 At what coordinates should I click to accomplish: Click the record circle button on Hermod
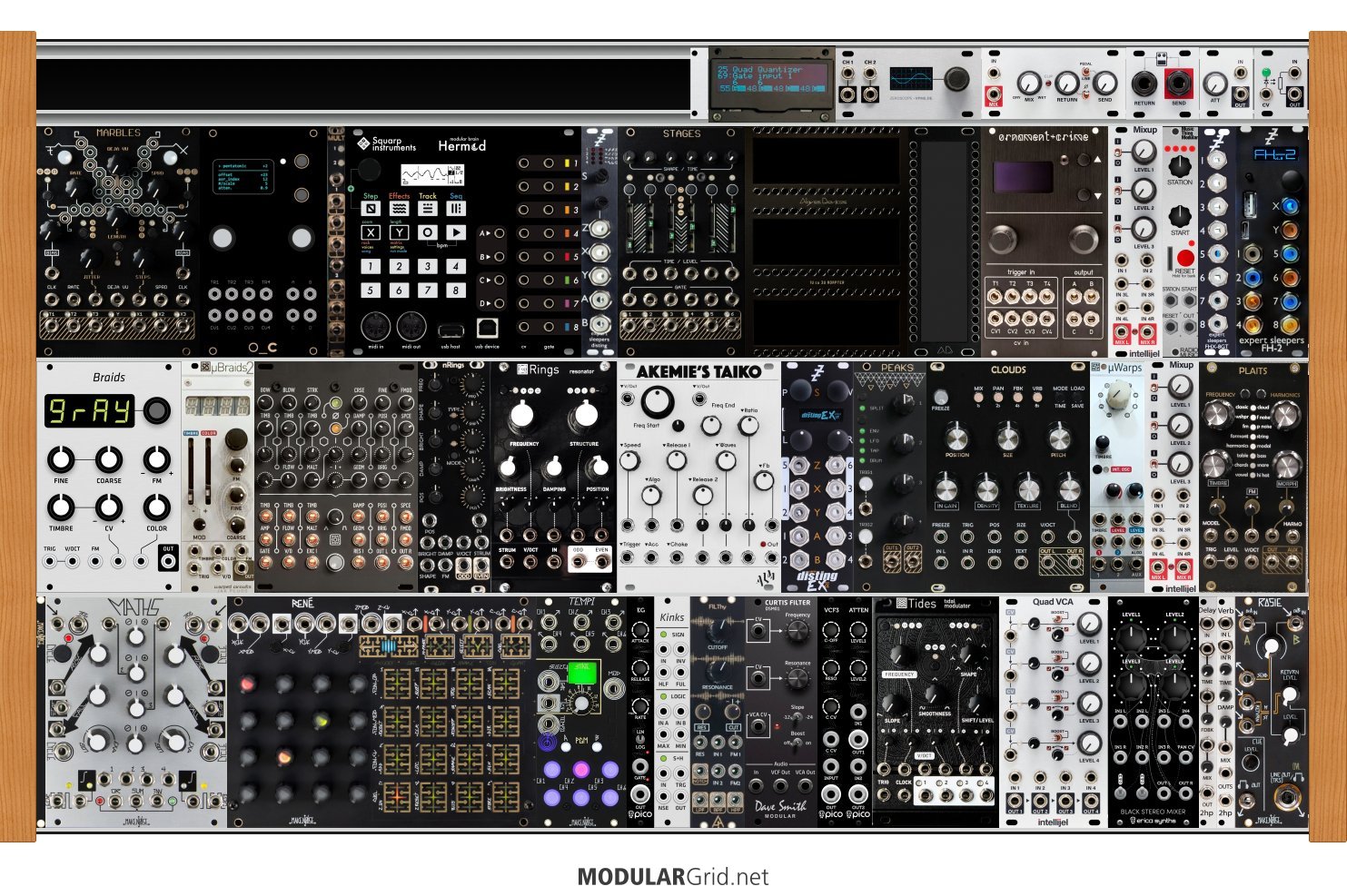[x=428, y=232]
